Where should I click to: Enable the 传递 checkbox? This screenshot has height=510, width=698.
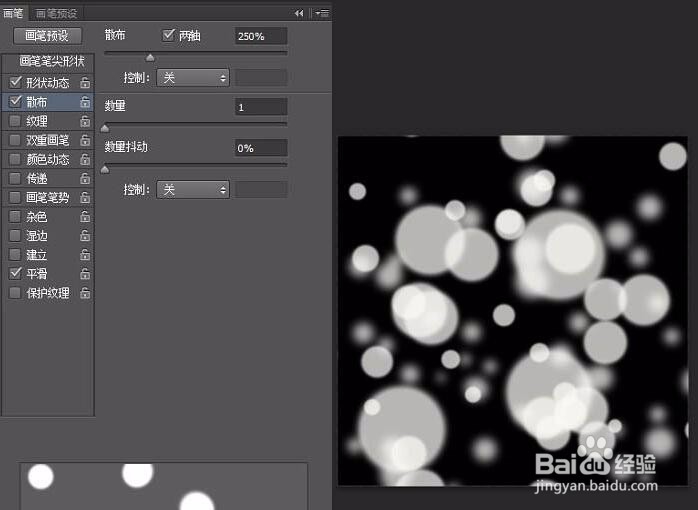click(15, 178)
